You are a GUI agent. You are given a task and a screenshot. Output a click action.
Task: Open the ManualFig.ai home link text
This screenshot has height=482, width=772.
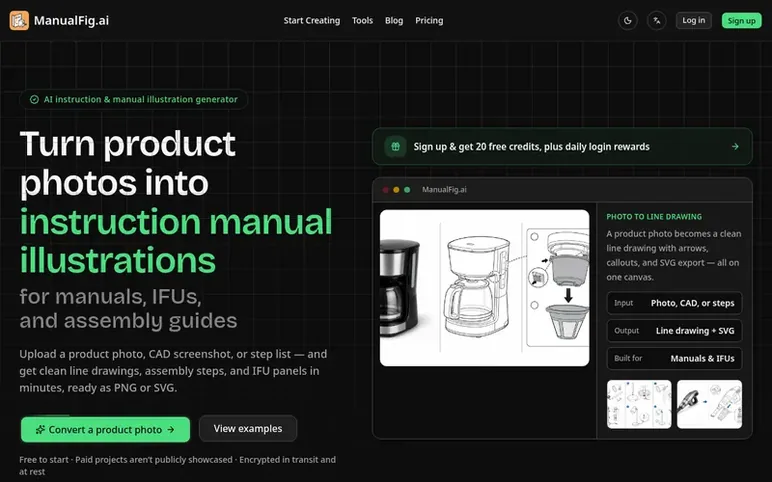pyautogui.click(x=71, y=21)
